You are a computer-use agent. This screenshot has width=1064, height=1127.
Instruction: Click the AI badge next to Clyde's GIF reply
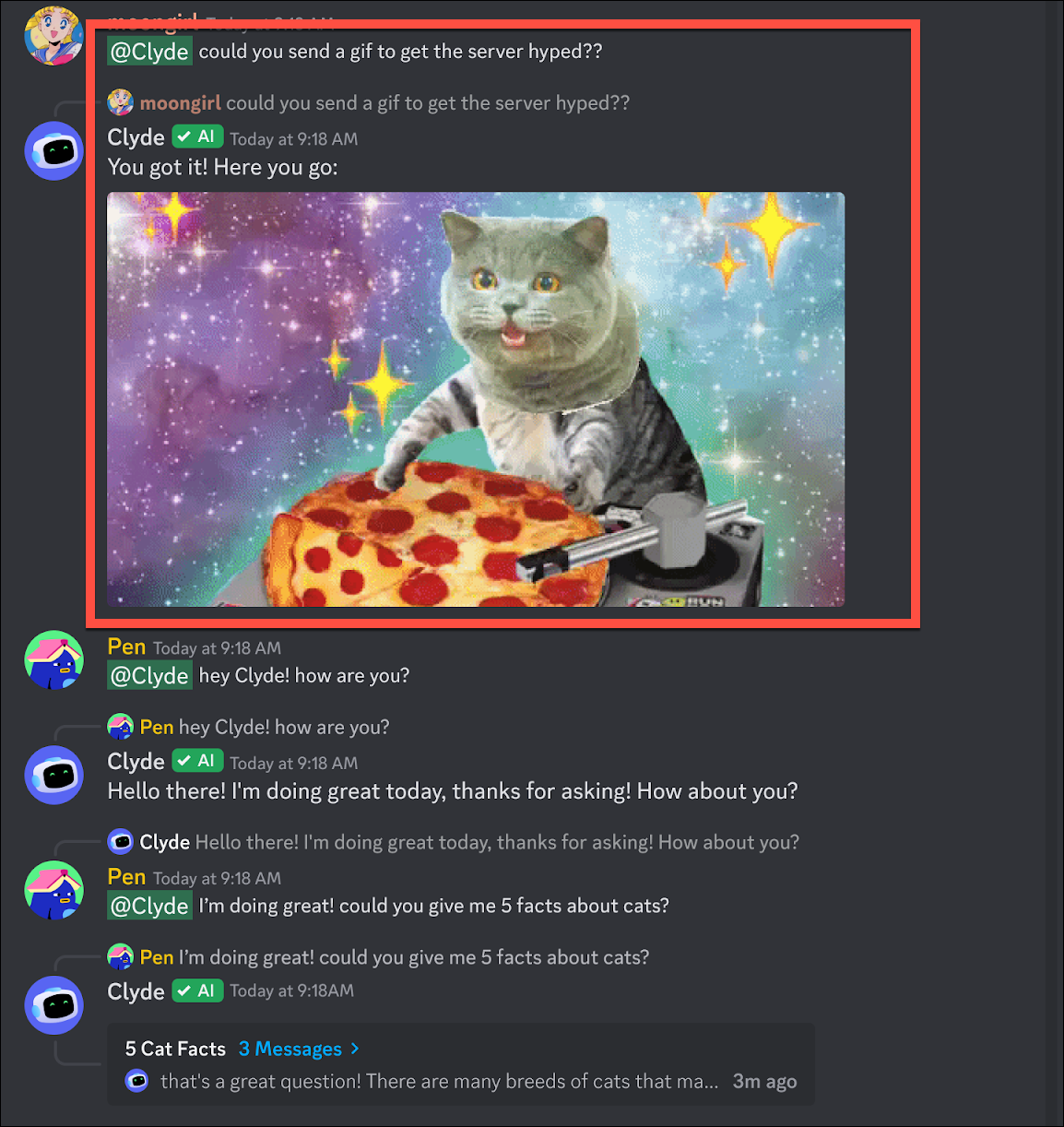click(x=198, y=136)
